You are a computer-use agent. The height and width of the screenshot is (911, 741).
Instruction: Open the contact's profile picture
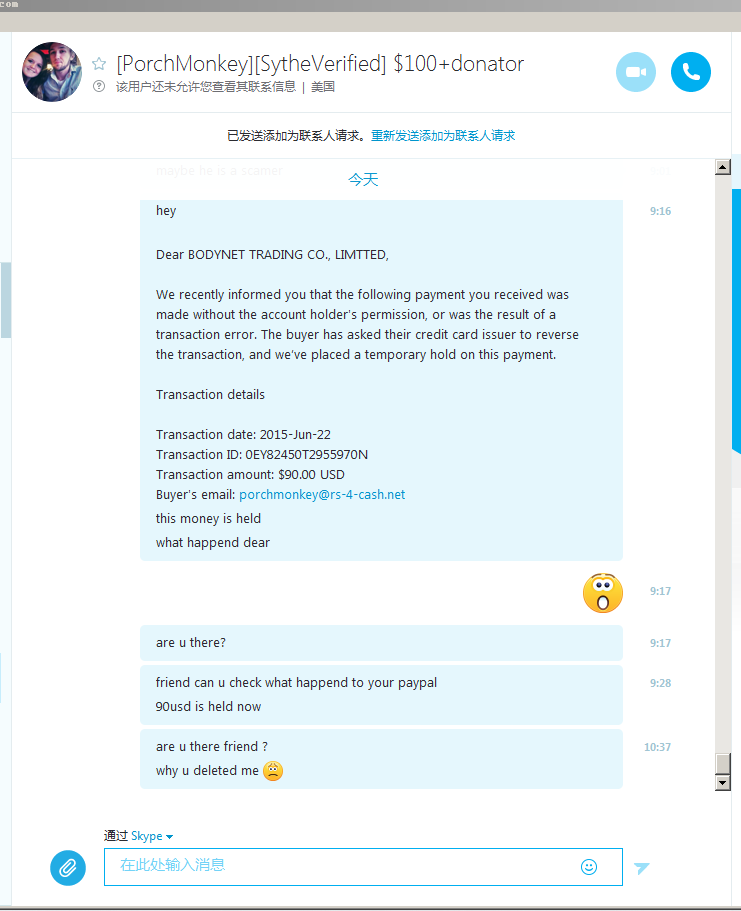pos(52,72)
